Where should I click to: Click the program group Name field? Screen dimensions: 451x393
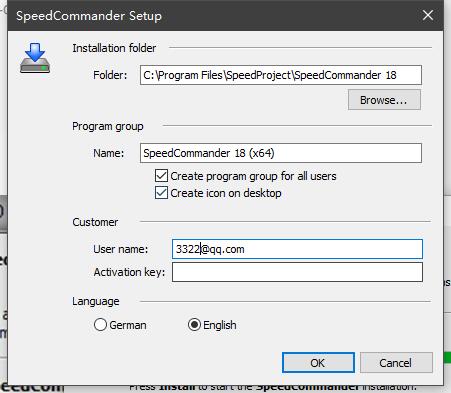pos(281,153)
